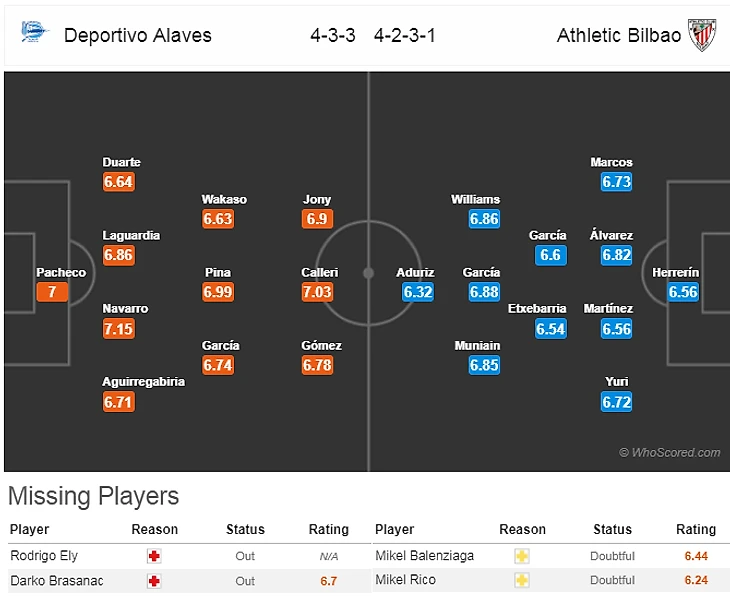730x603 pixels.
Task: Click Herrerín's blue 6.56 rating badge
Action: (683, 292)
